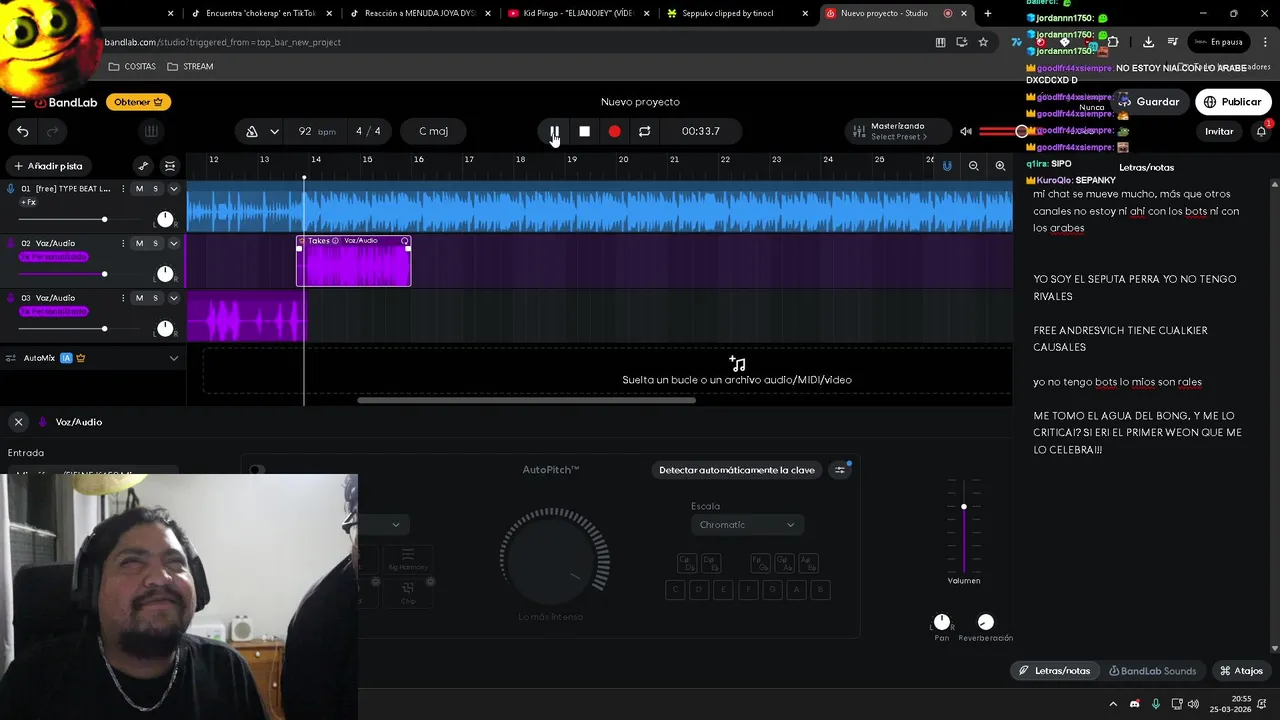The height and width of the screenshot is (720, 1280).
Task: Mute track 02 Voz/Audio
Action: coord(139,243)
